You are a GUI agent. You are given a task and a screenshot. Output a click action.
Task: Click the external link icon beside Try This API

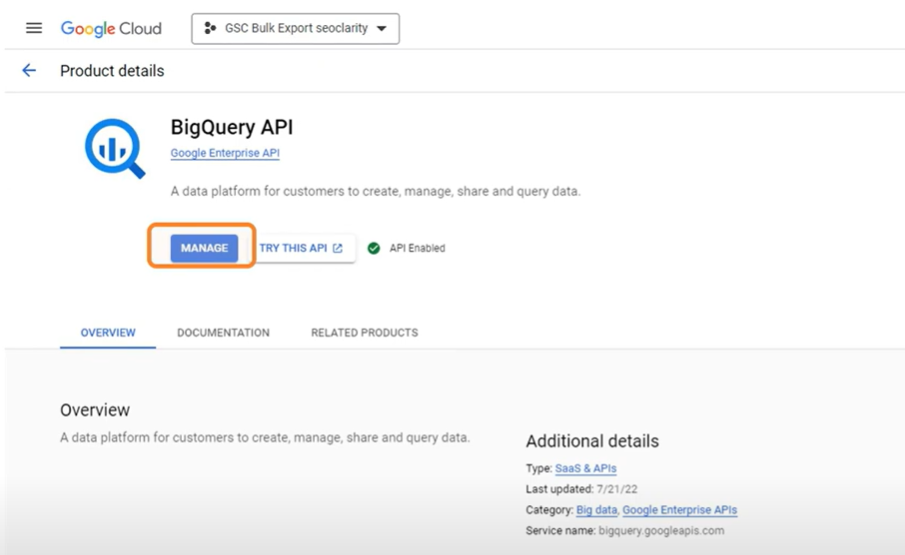[338, 248]
